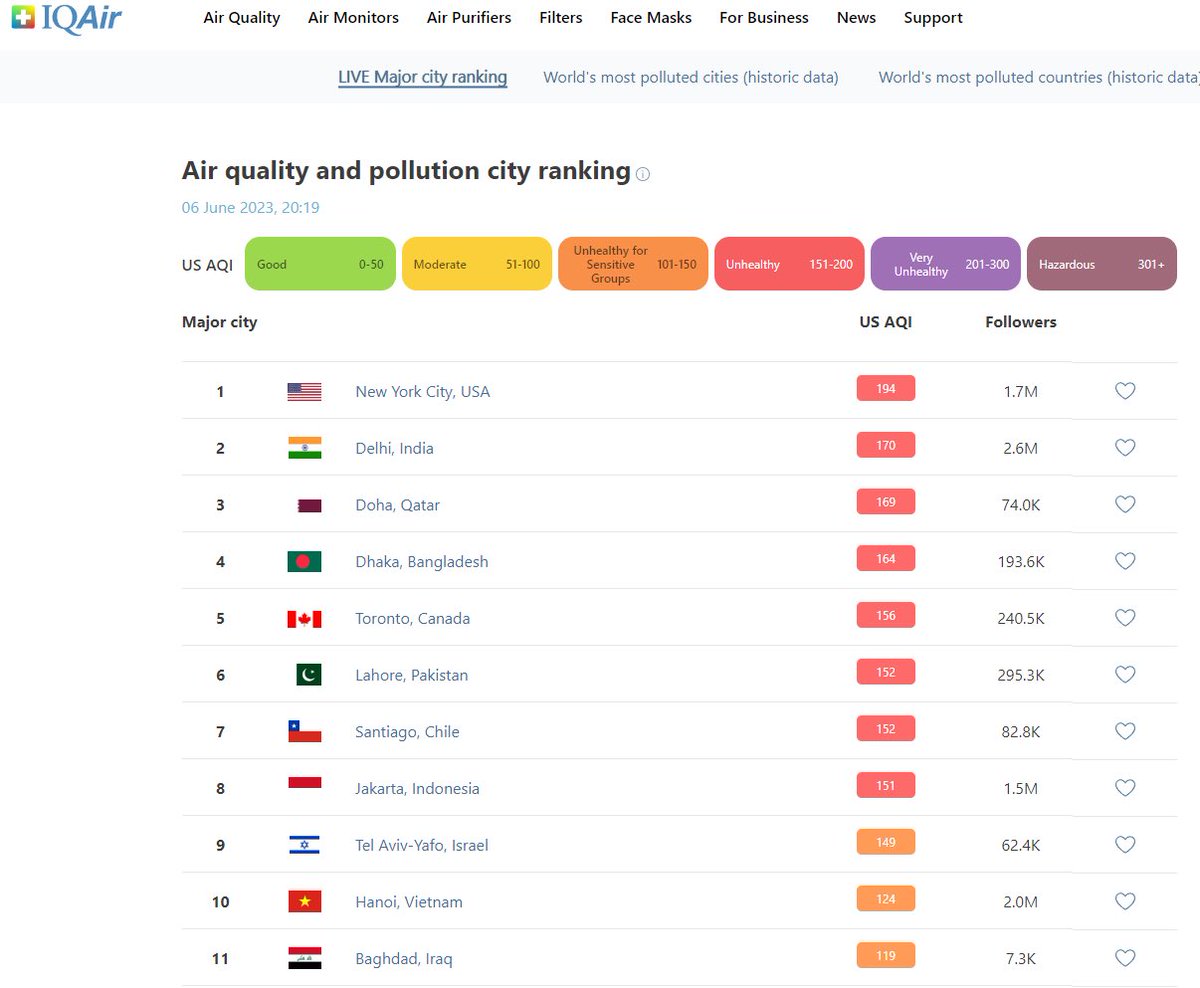
Task: Follow New York City using its heart icon
Action: pyautogui.click(x=1125, y=392)
